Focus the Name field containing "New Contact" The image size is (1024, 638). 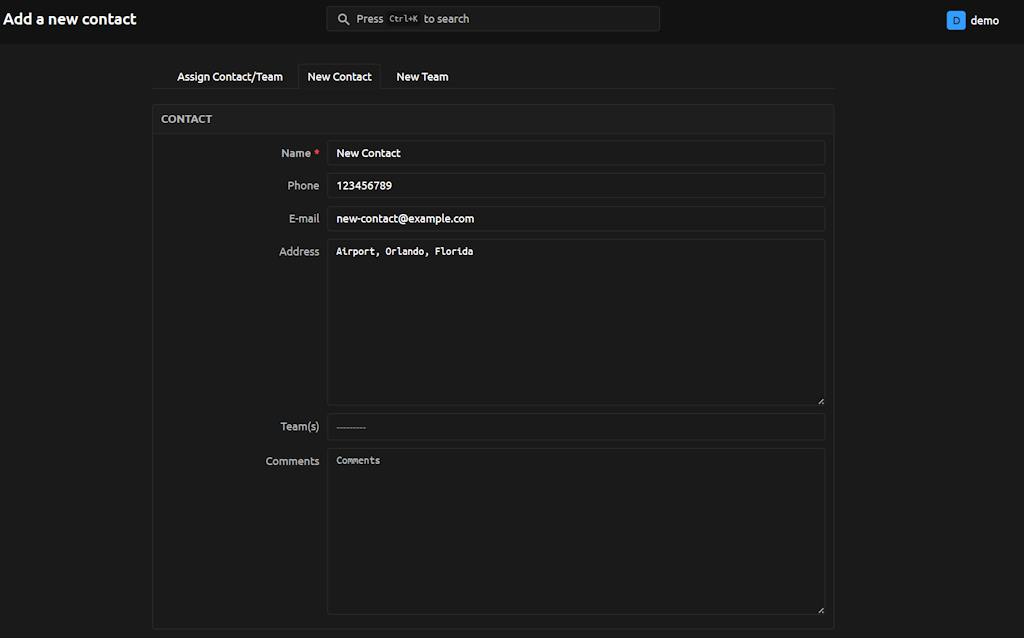tap(575, 153)
